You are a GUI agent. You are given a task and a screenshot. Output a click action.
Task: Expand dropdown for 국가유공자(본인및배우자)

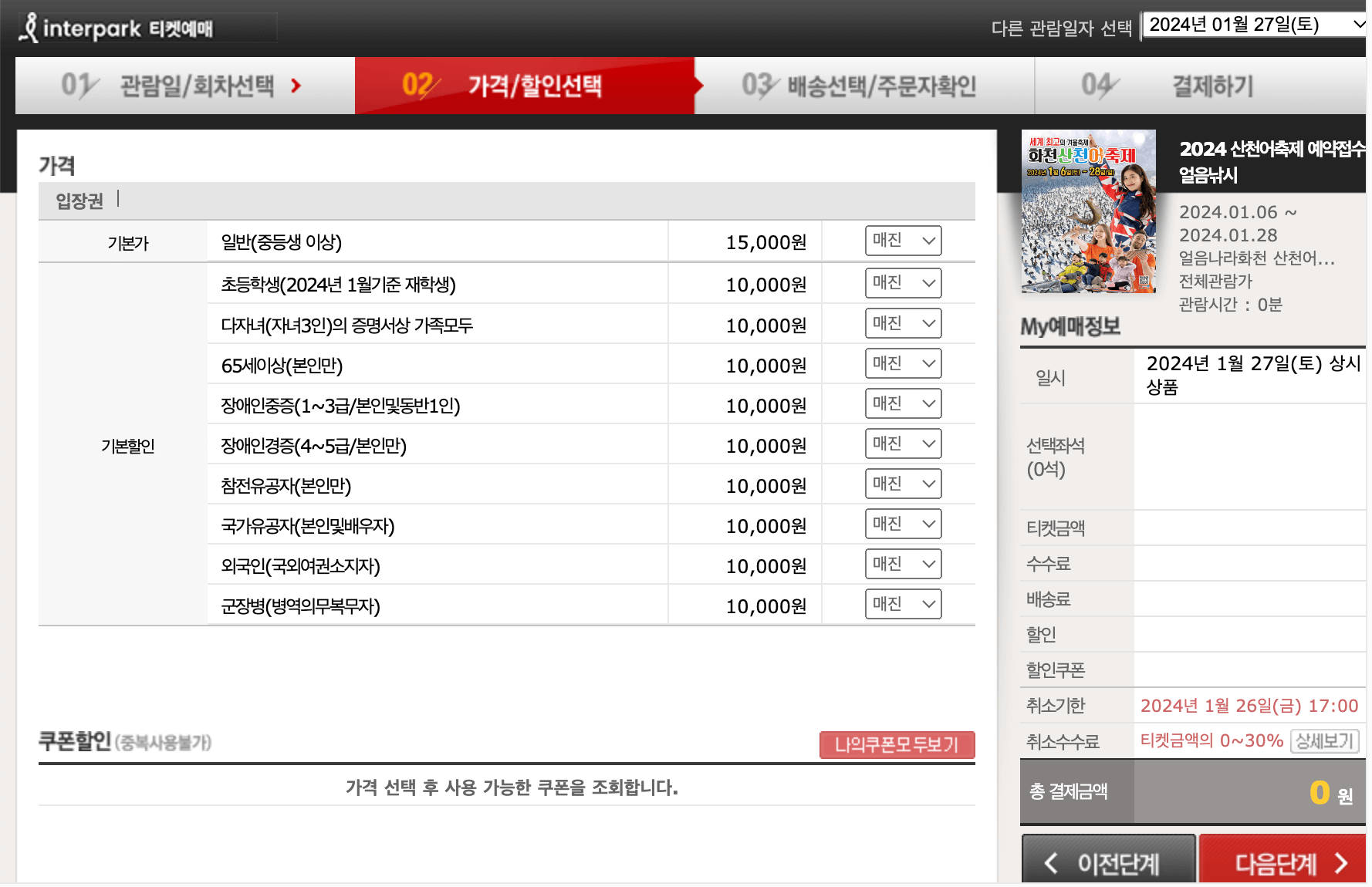(903, 524)
